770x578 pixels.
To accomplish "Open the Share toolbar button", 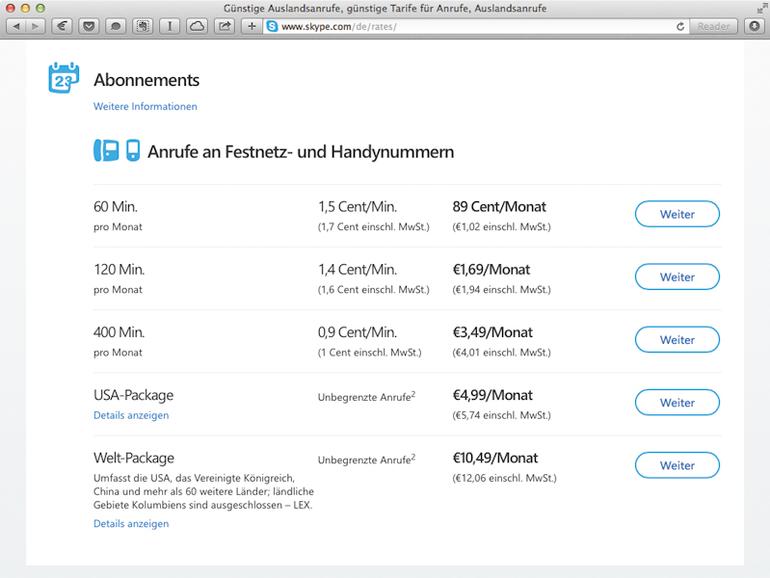I will click(x=224, y=26).
